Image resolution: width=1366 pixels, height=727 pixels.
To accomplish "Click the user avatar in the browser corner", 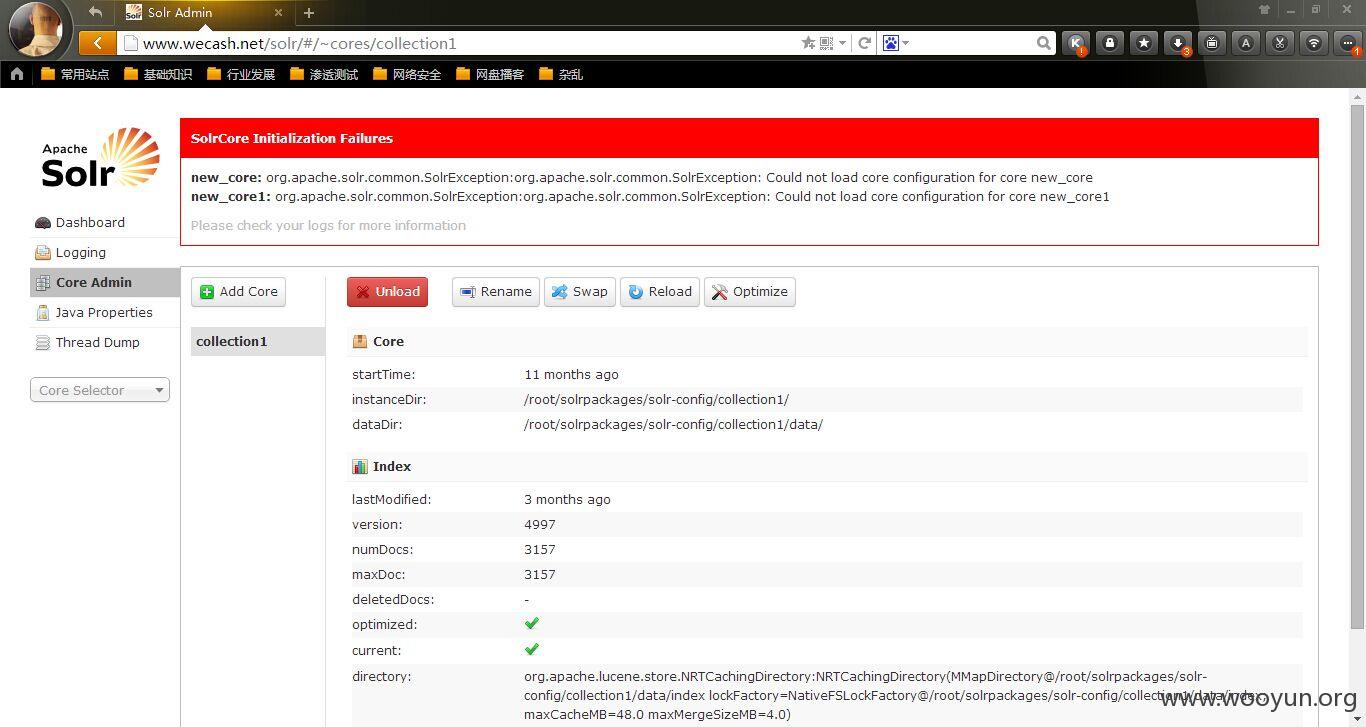I will [x=35, y=29].
